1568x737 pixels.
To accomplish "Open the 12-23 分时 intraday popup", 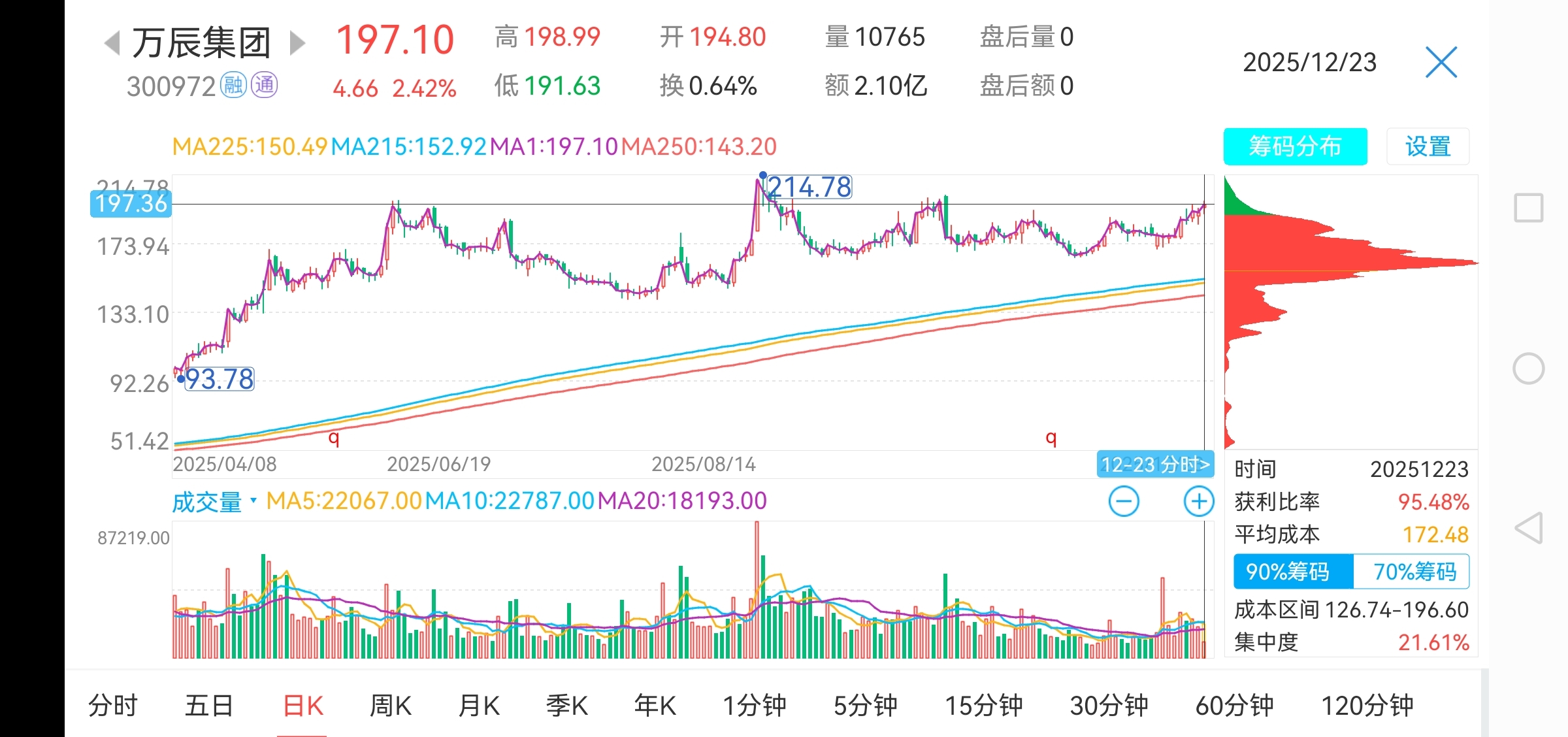I will 1154,465.
